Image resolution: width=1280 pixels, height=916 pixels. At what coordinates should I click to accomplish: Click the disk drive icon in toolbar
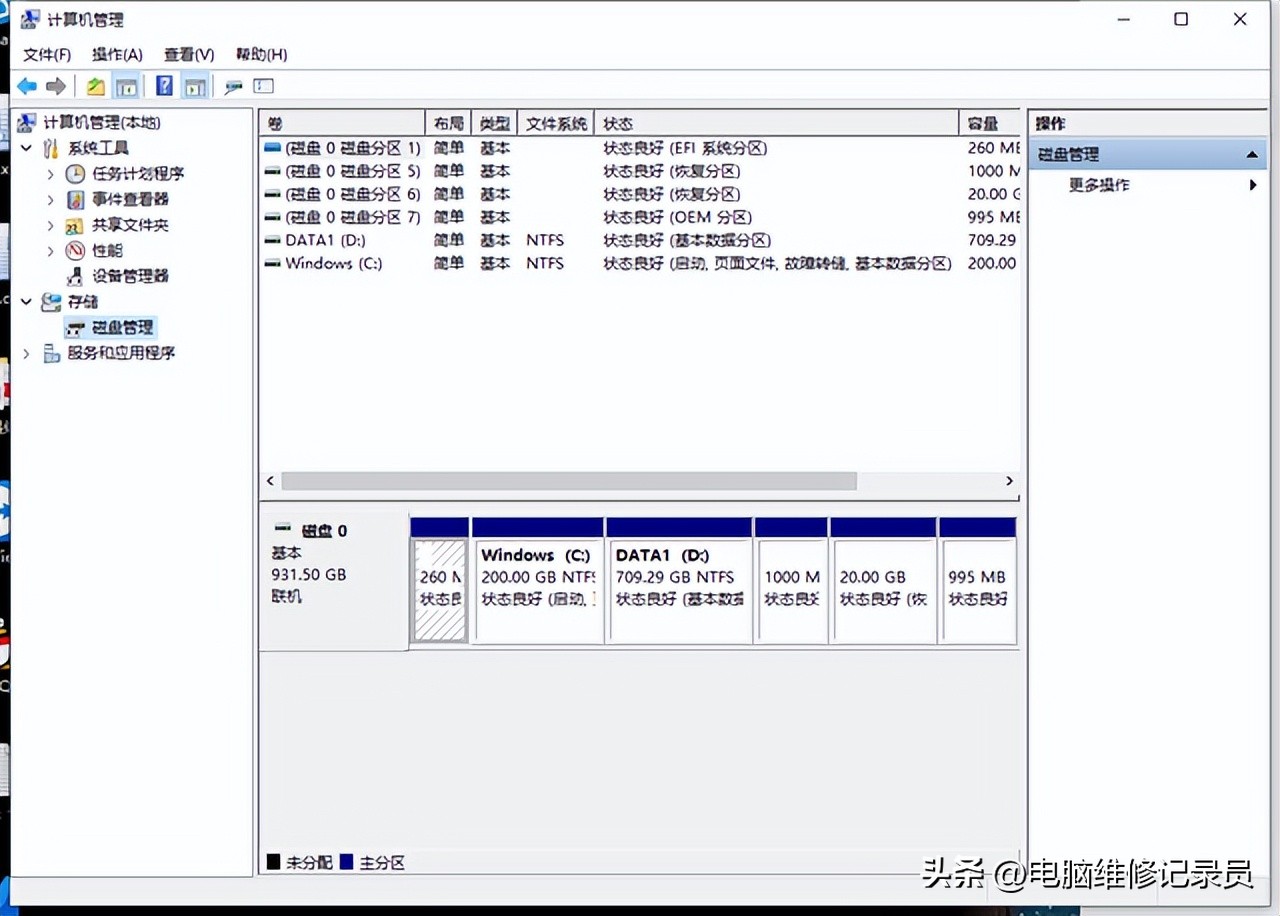point(233,87)
